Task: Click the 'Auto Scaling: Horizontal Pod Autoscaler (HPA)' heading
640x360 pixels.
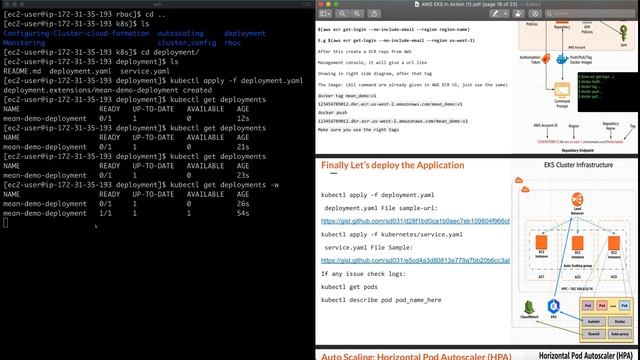Action: tap(416, 356)
